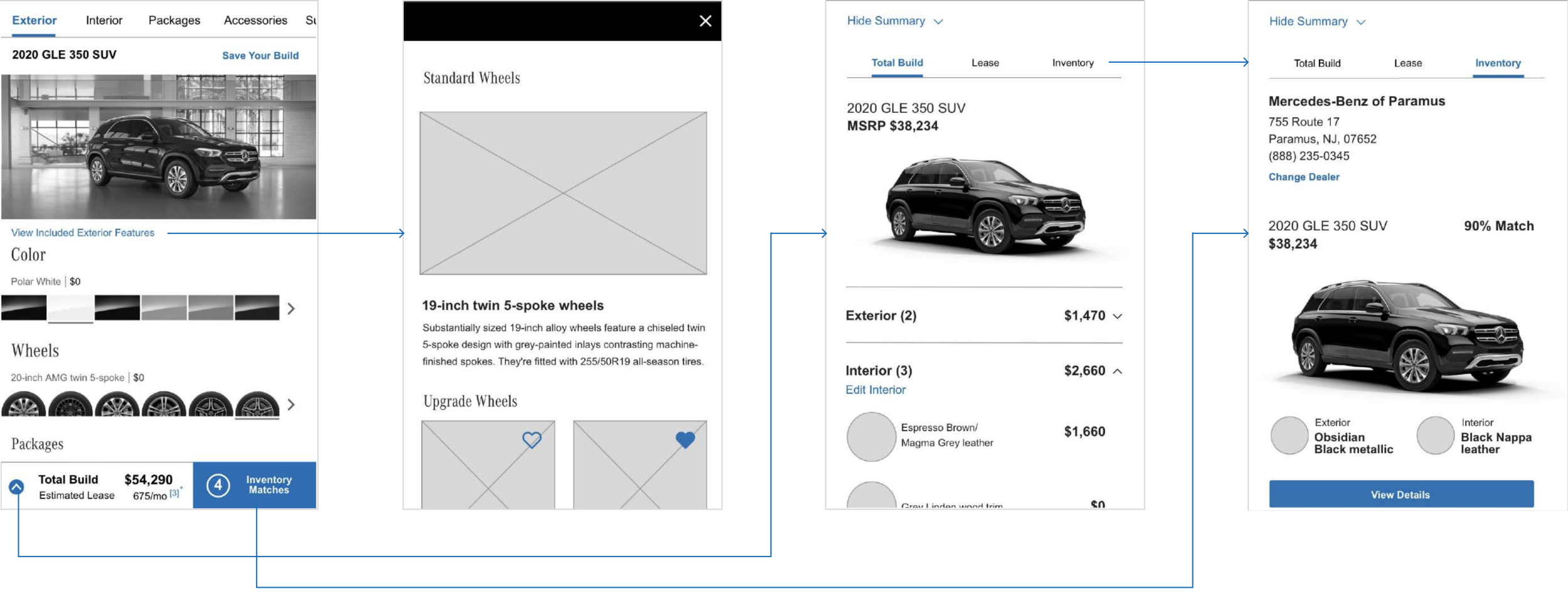Image resolution: width=1568 pixels, height=596 pixels.
Task: Choose the fifth wheel thumbnail
Action: [211, 404]
